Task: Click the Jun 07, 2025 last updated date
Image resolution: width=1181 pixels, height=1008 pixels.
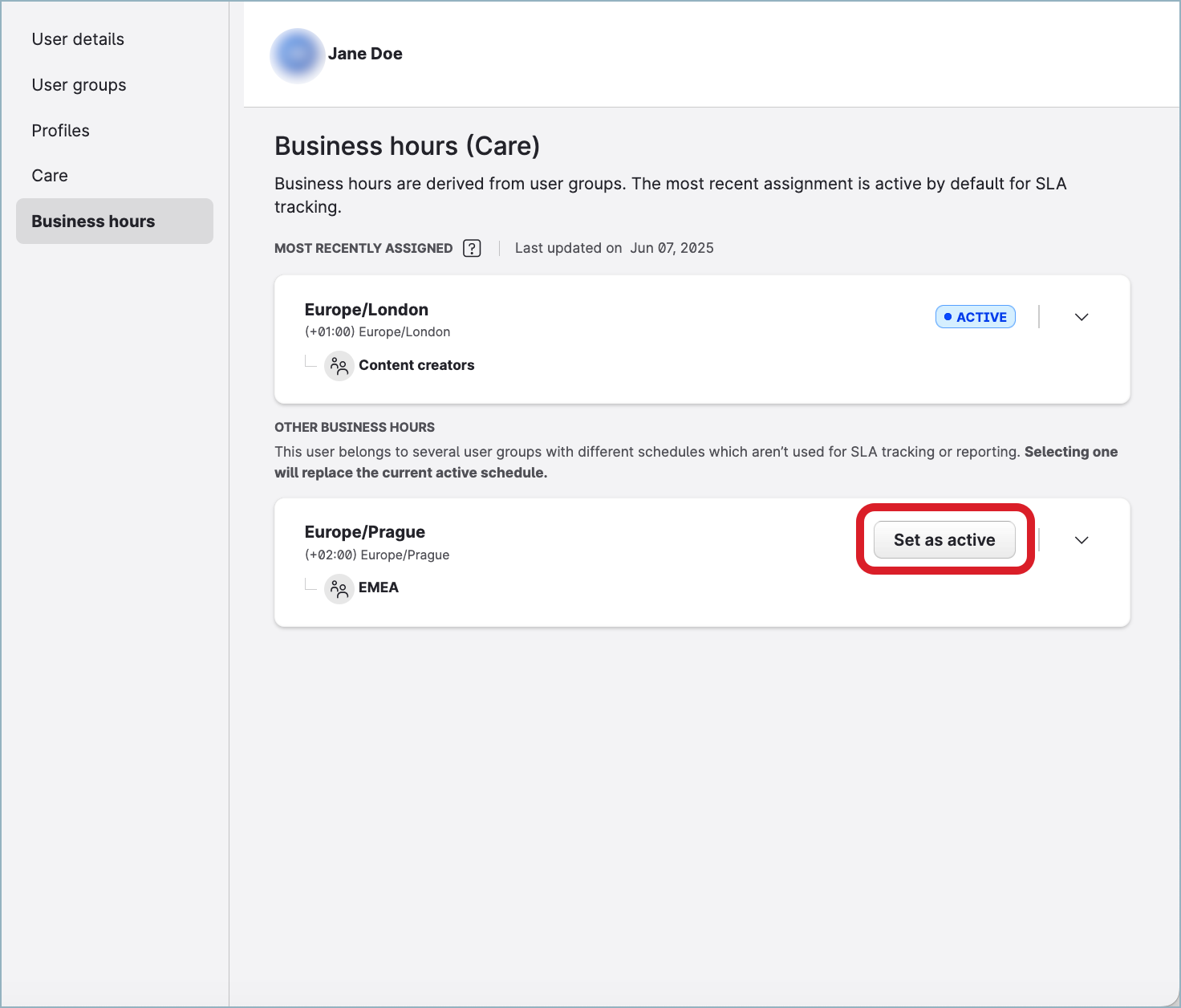Action: click(x=672, y=248)
